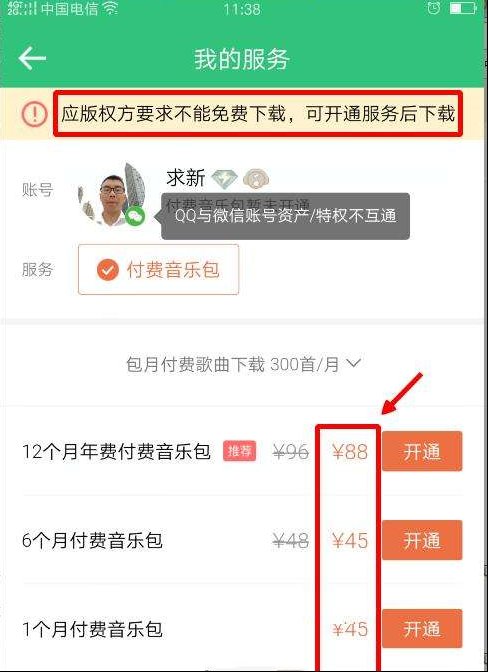
Task: Tap the warning exclamation icon
Action: click(35, 114)
